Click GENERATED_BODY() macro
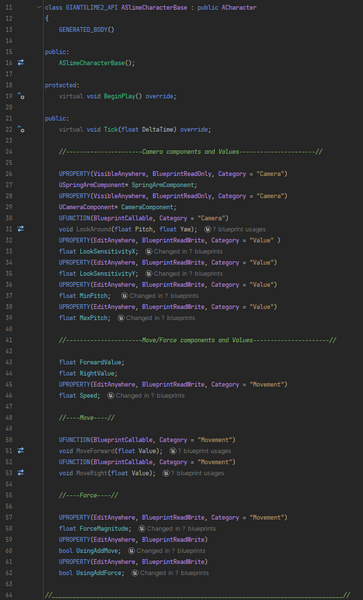This screenshot has width=363, height=600. pos(86,29)
